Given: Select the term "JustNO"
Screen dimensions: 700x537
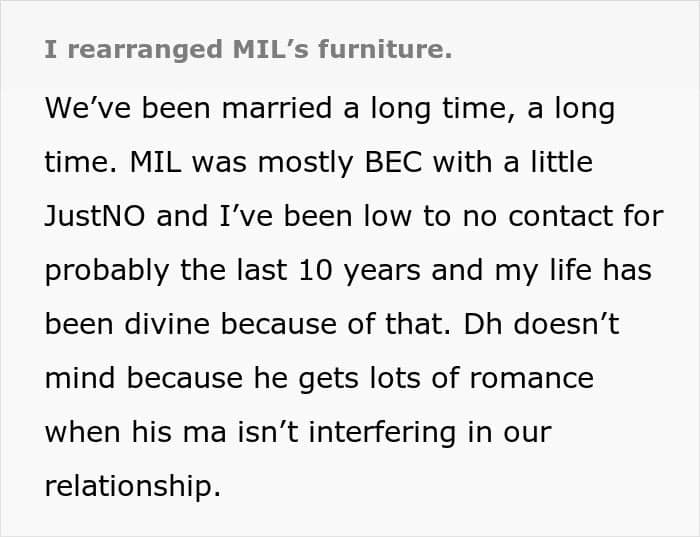Looking at the screenshot, I should pyautogui.click(x=95, y=217).
